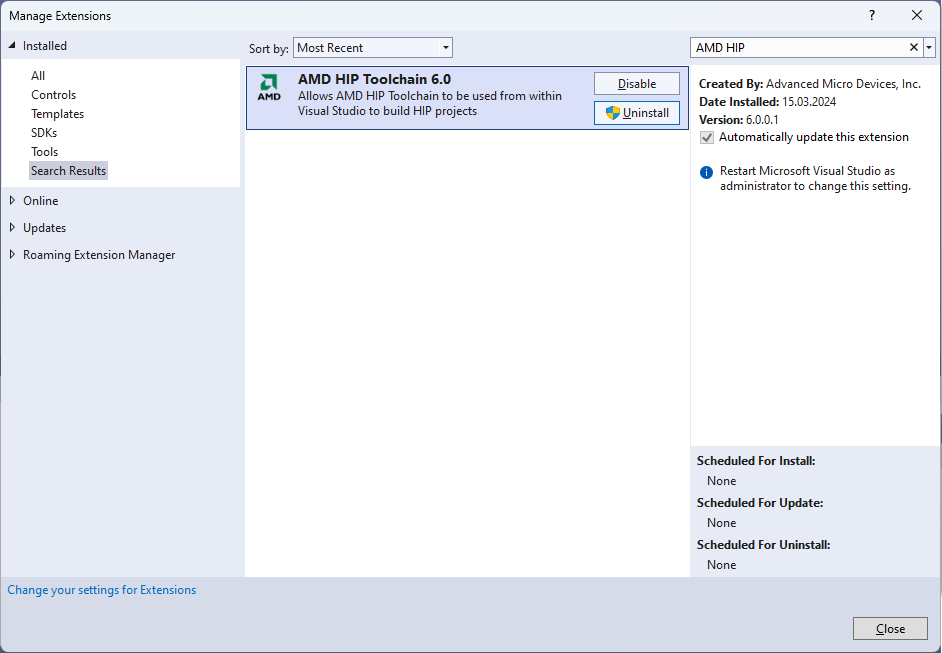Select All under Installed
Image resolution: width=942 pixels, height=653 pixels.
coord(38,76)
